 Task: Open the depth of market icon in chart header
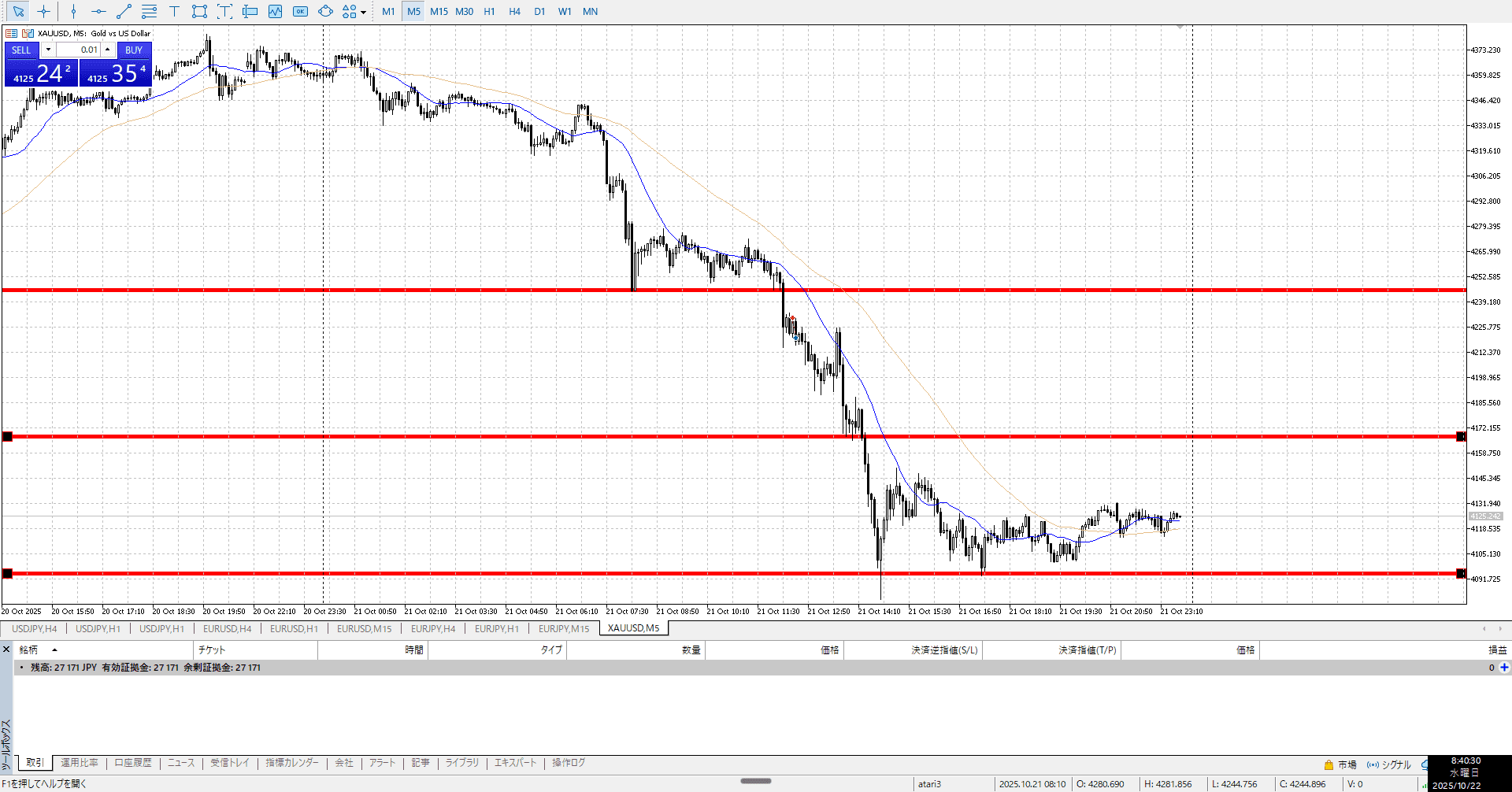12,33
